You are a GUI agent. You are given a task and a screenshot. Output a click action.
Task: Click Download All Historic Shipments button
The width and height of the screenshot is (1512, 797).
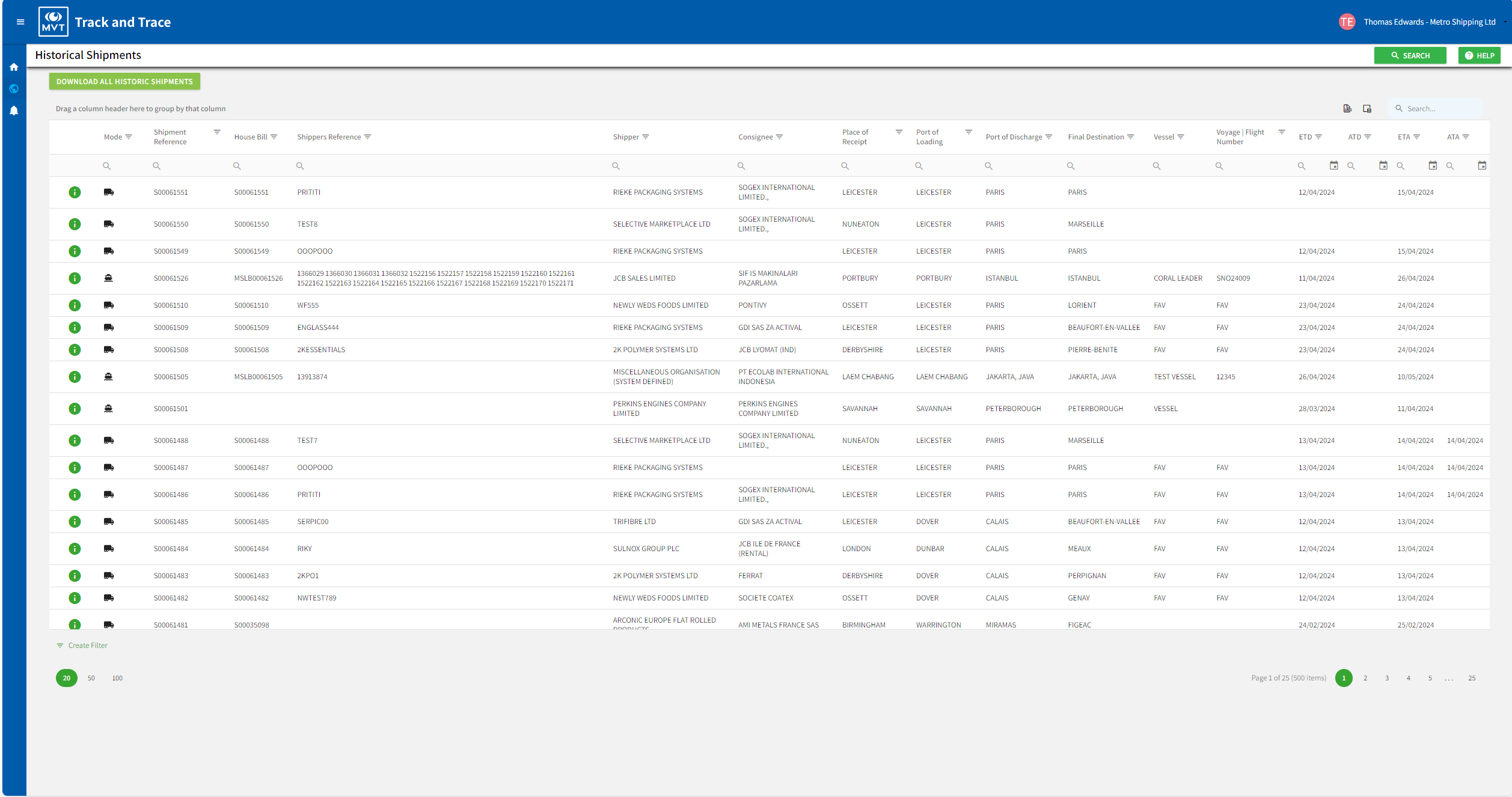(124, 82)
